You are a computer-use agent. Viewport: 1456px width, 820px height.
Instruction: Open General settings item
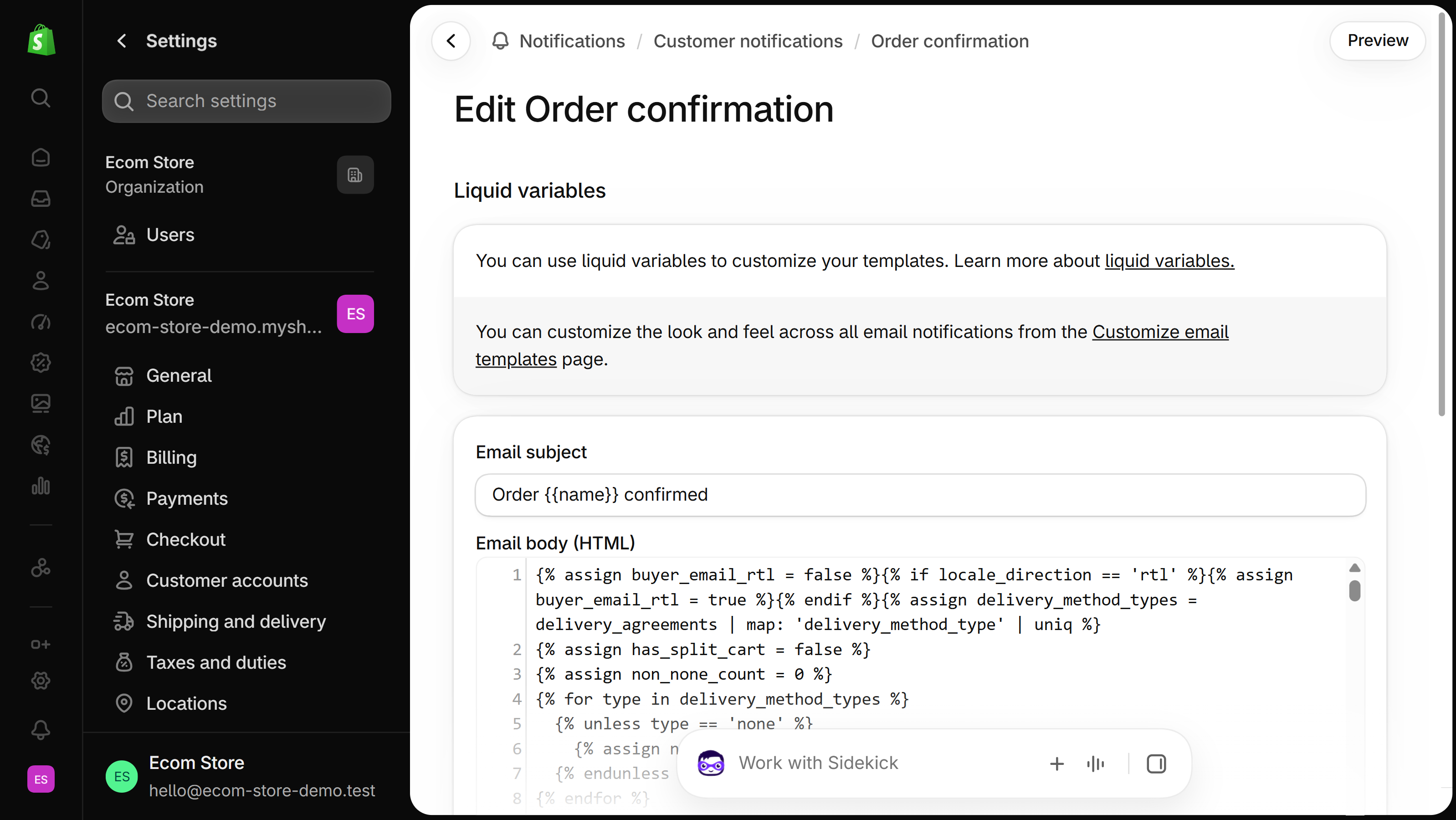(x=240, y=375)
